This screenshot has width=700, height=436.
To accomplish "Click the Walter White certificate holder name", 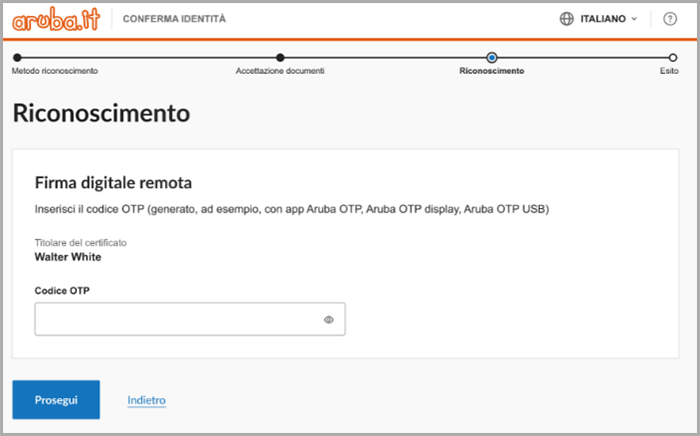I will click(68, 257).
